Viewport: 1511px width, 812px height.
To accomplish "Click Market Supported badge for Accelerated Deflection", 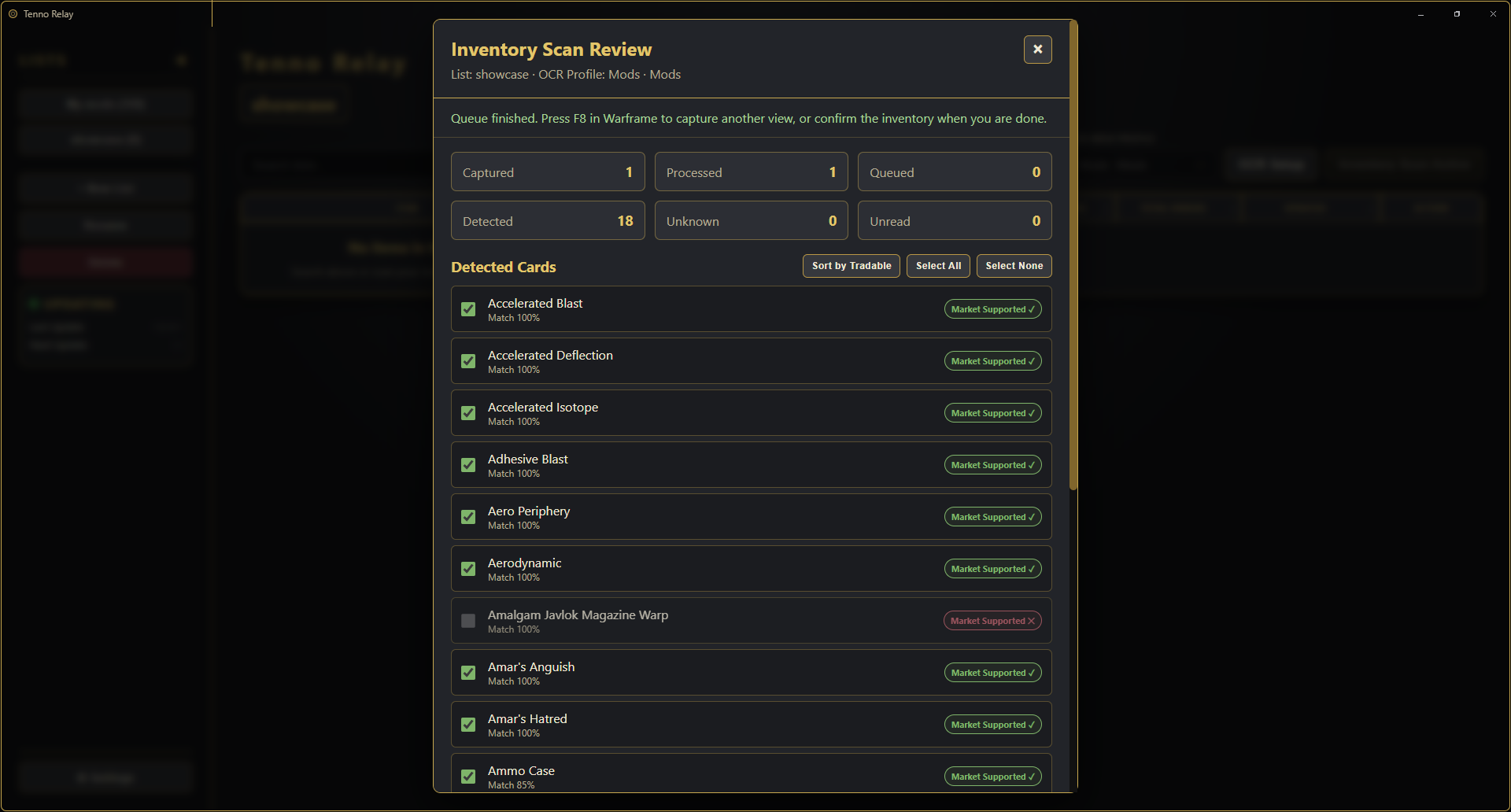I will tap(993, 361).
